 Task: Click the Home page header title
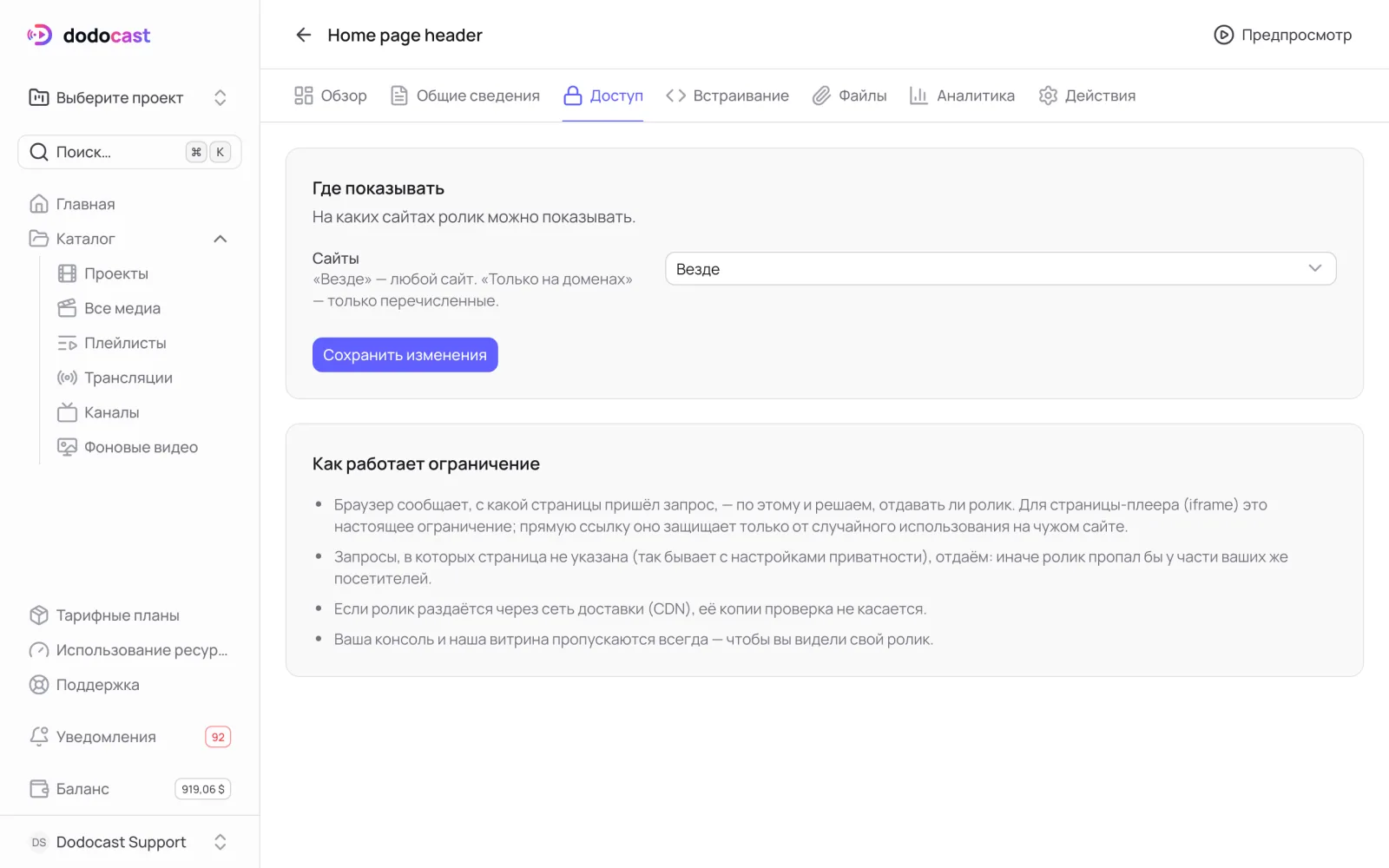tap(405, 35)
